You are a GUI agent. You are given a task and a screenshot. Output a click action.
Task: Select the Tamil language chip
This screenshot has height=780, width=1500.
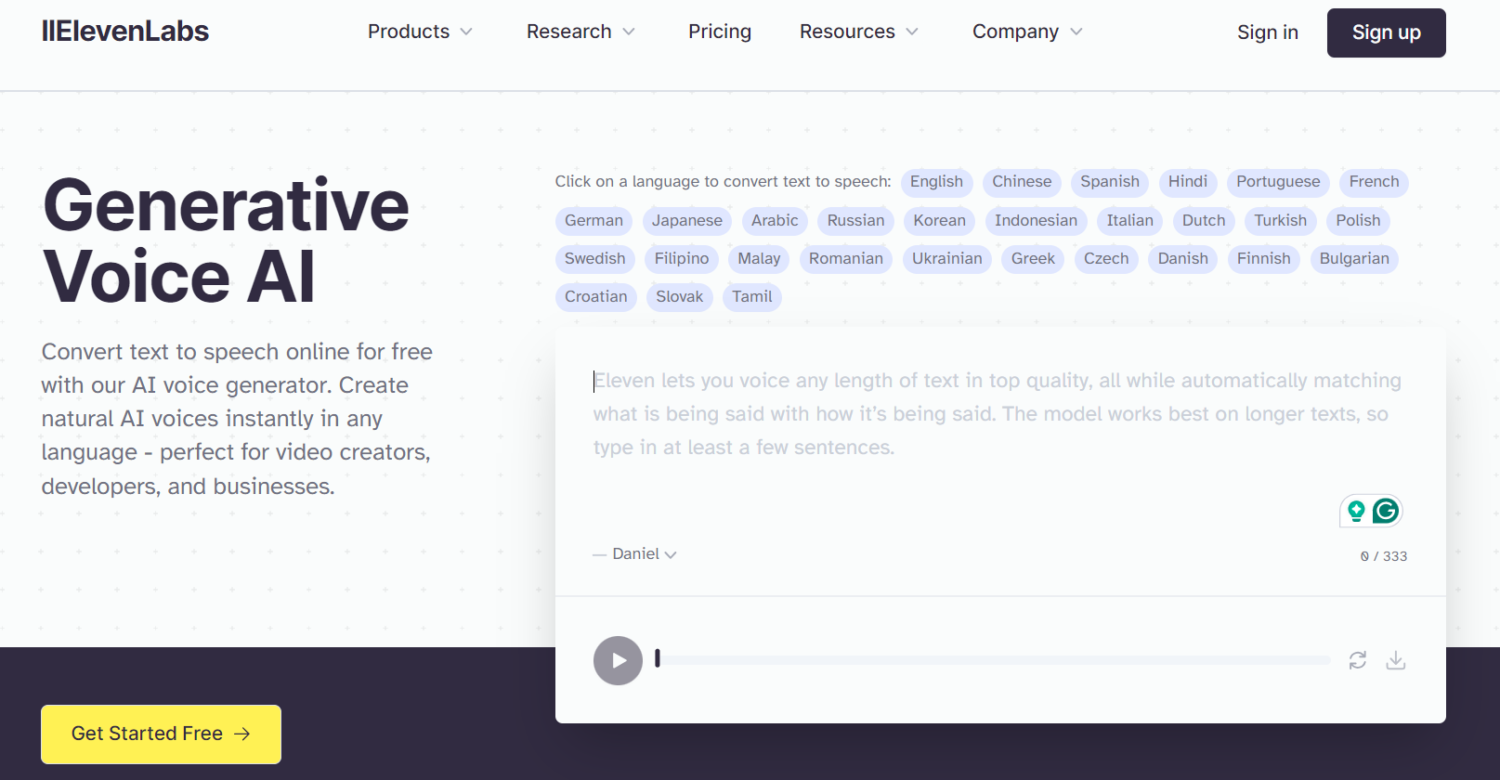coord(752,297)
